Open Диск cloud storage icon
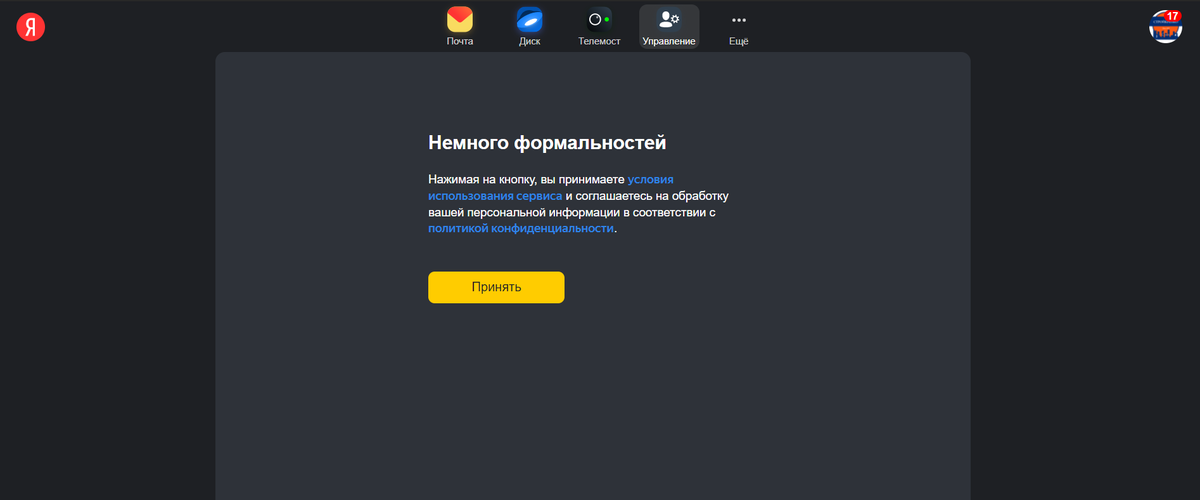1200x500 pixels. pyautogui.click(x=530, y=27)
